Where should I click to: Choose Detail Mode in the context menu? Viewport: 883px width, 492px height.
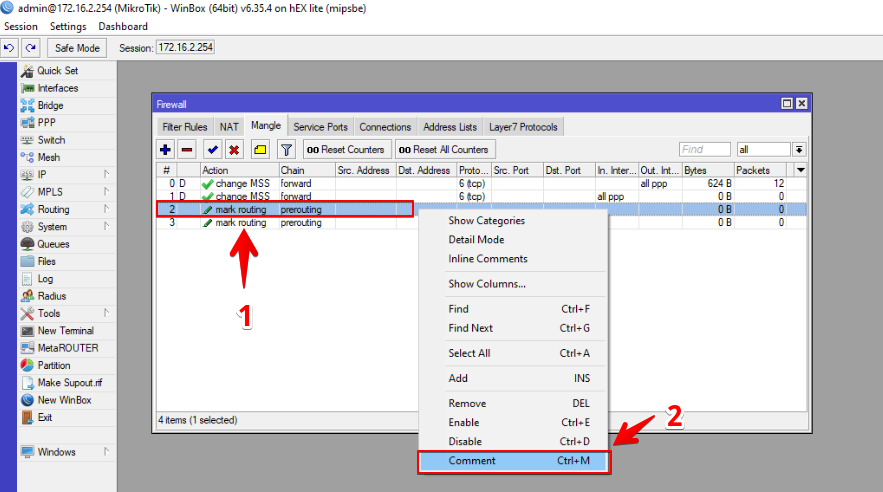tap(514, 239)
